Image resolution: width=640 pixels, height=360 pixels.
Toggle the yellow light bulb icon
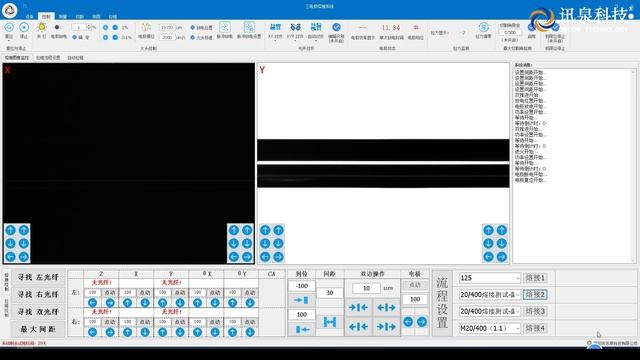click(x=42, y=27)
